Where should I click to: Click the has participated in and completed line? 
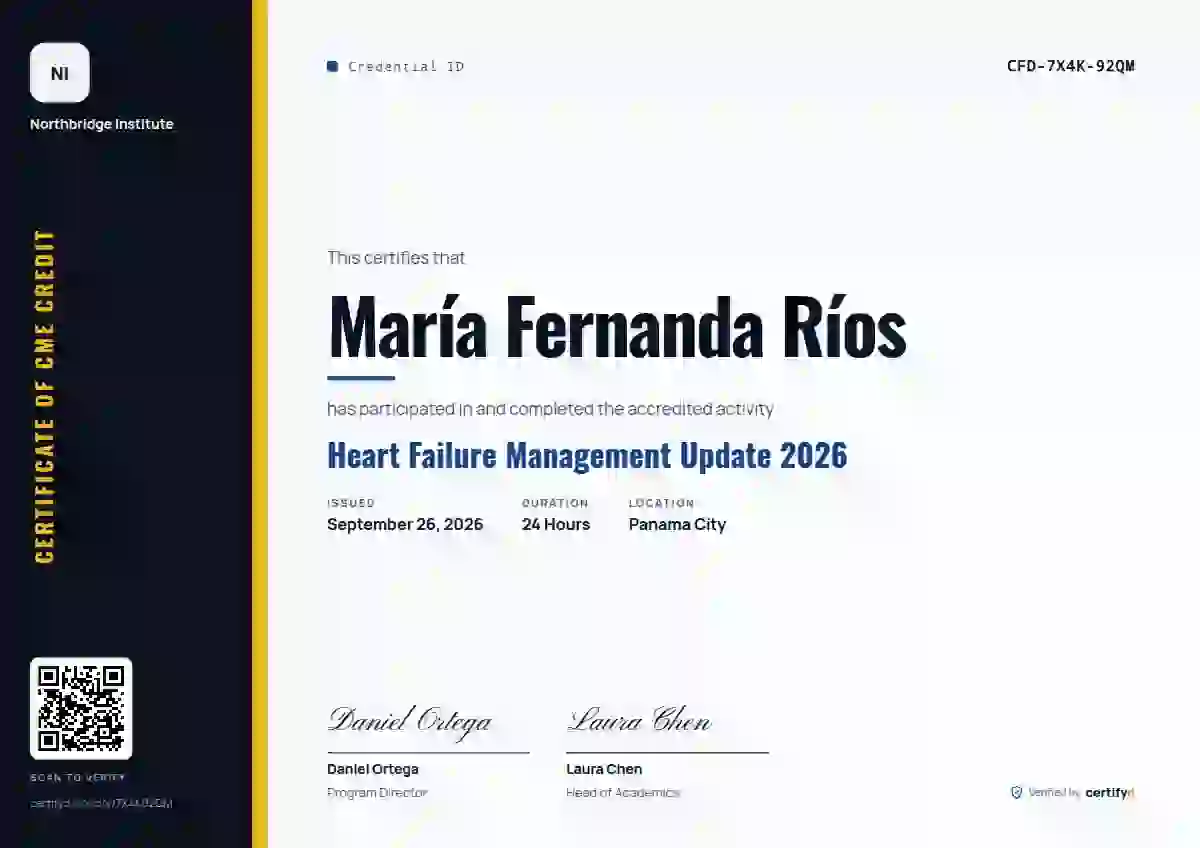(550, 409)
